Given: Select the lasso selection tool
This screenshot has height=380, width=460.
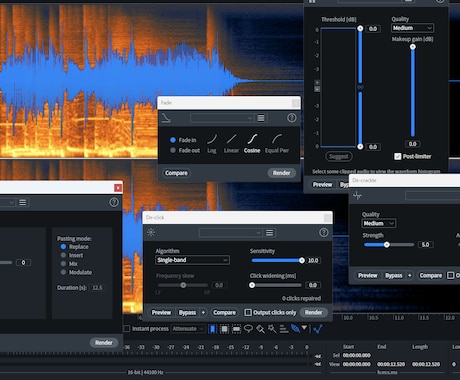Looking at the screenshot, I should point(248,329).
